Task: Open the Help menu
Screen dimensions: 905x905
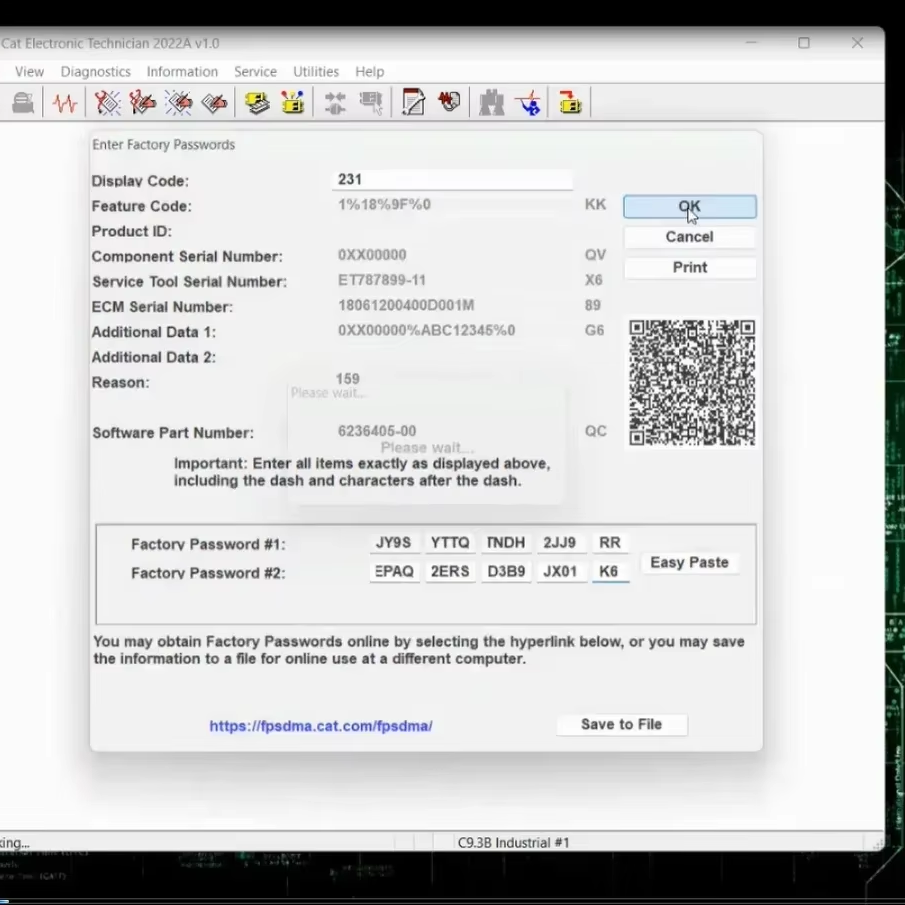Action: tap(369, 72)
